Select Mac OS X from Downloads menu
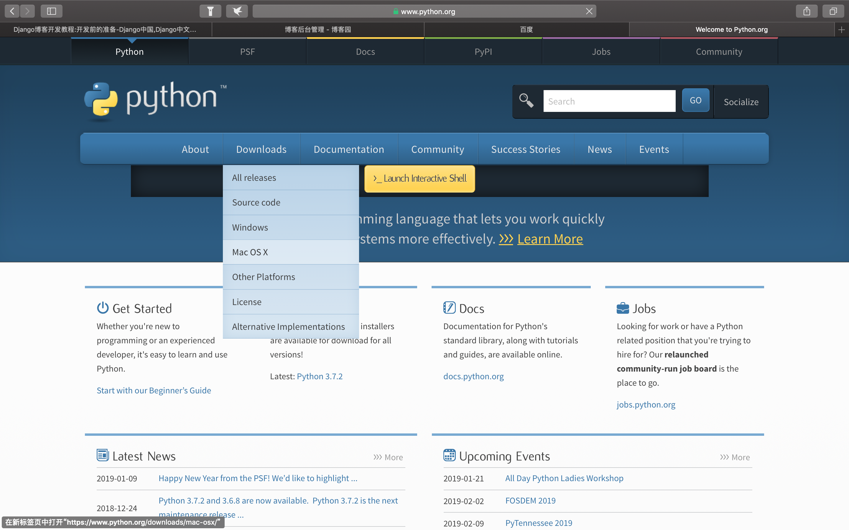This screenshot has height=530, width=849. click(250, 252)
